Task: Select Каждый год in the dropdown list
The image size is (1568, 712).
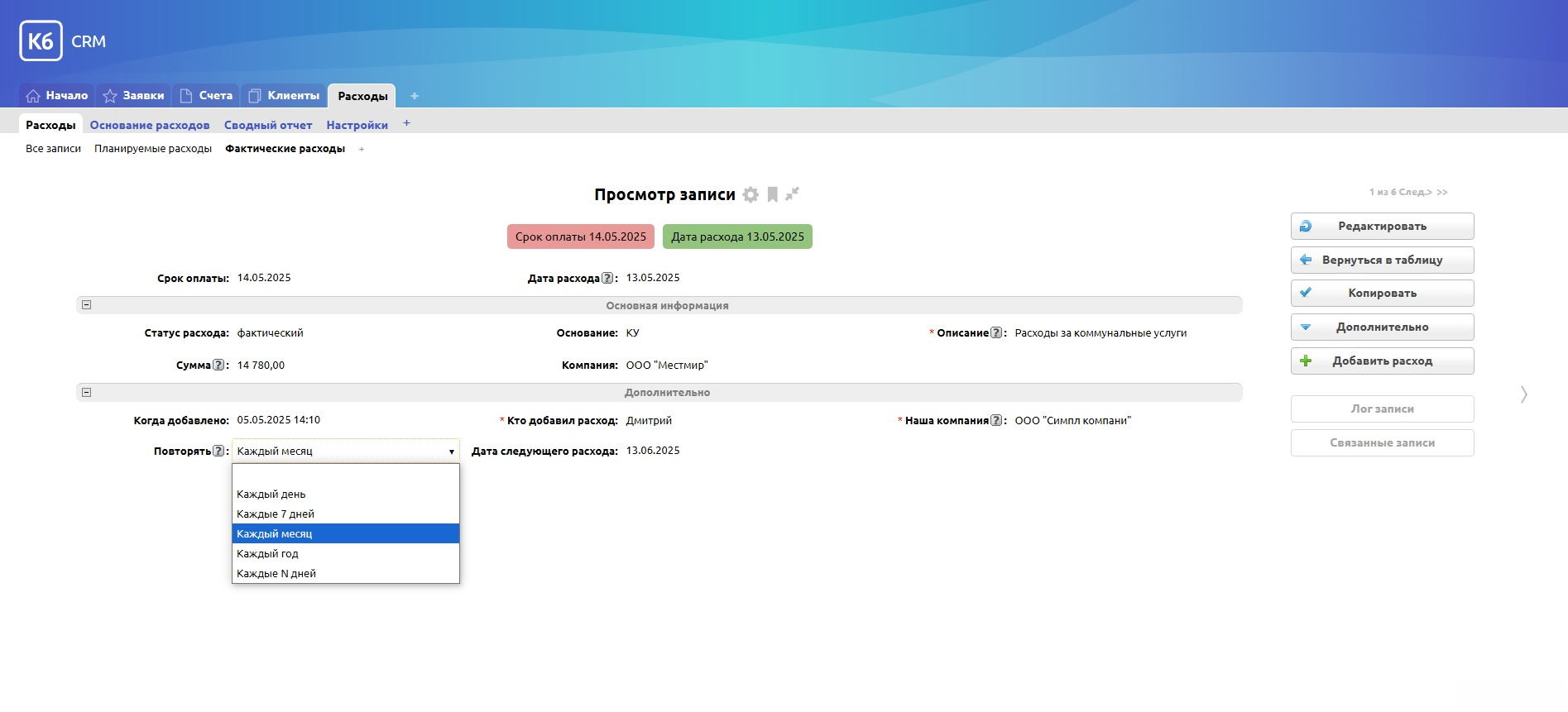Action: click(x=267, y=554)
